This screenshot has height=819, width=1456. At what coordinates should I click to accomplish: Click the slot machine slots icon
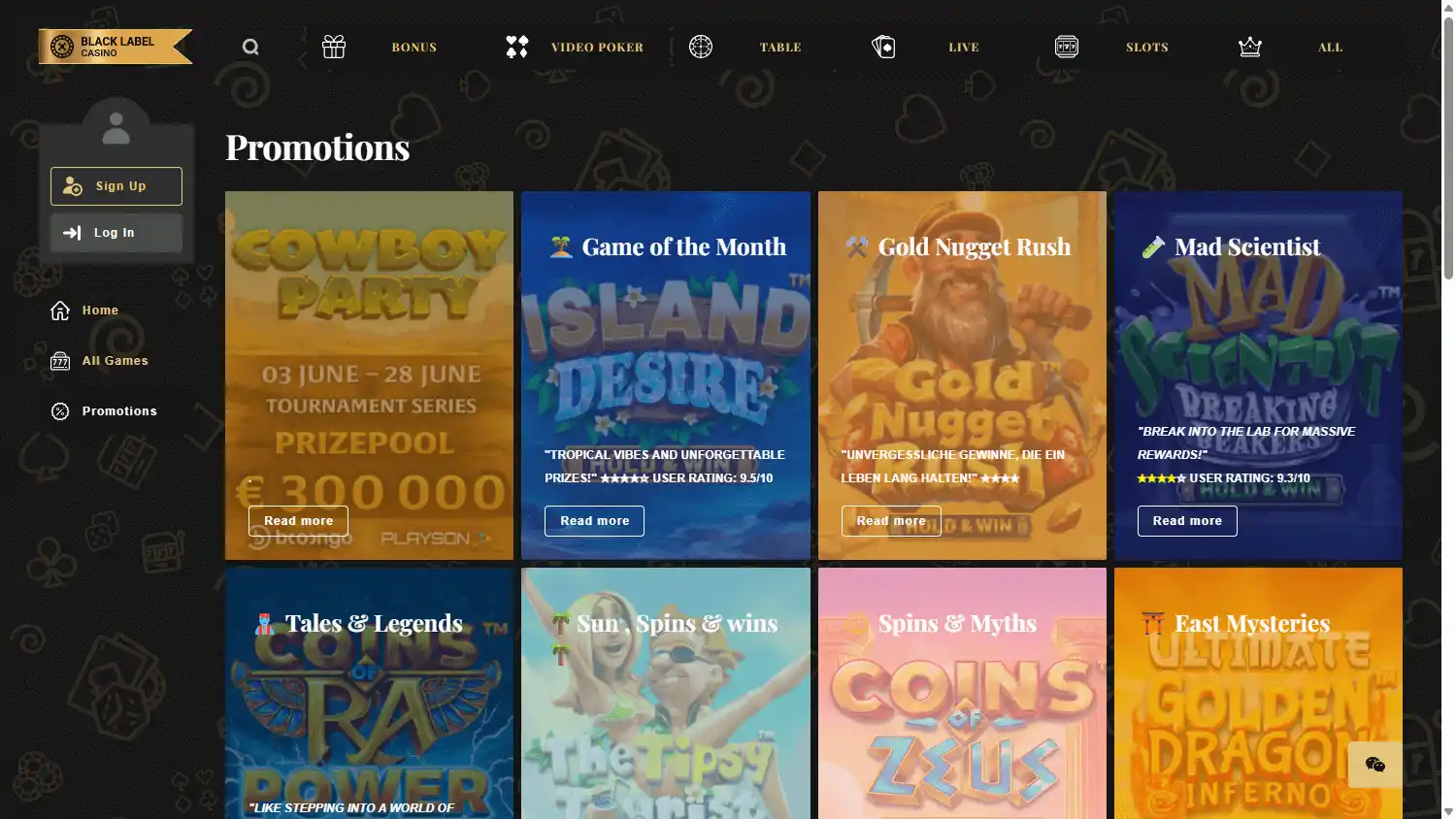click(x=1067, y=47)
